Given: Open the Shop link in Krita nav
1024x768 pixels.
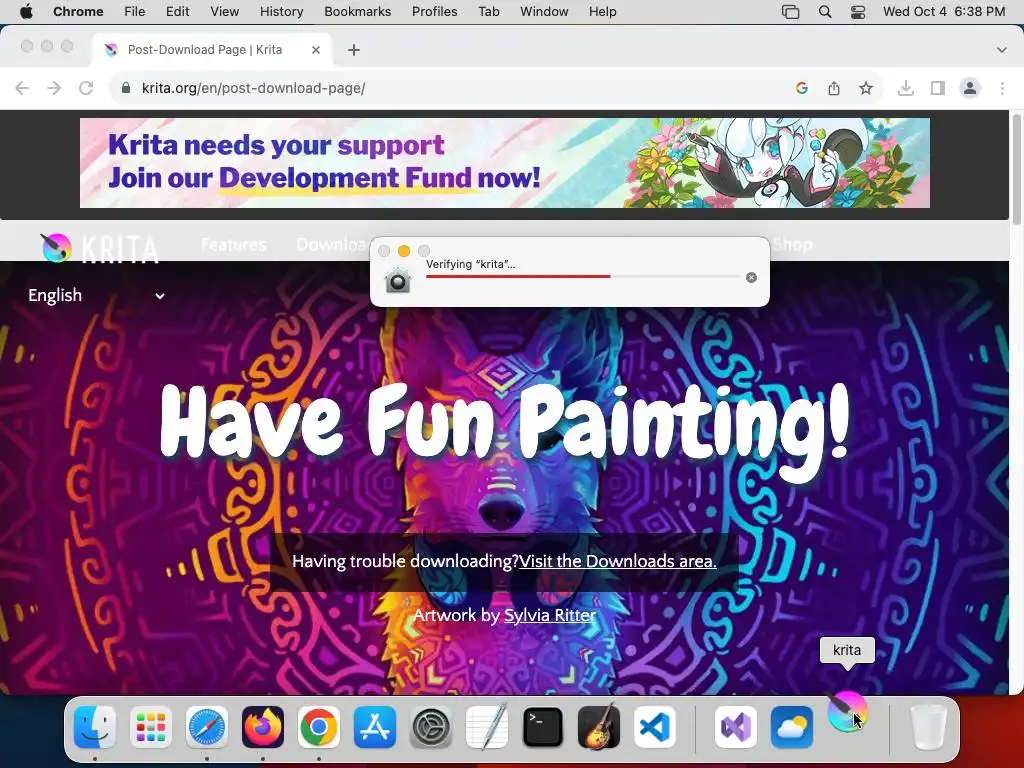Looking at the screenshot, I should click(792, 245).
